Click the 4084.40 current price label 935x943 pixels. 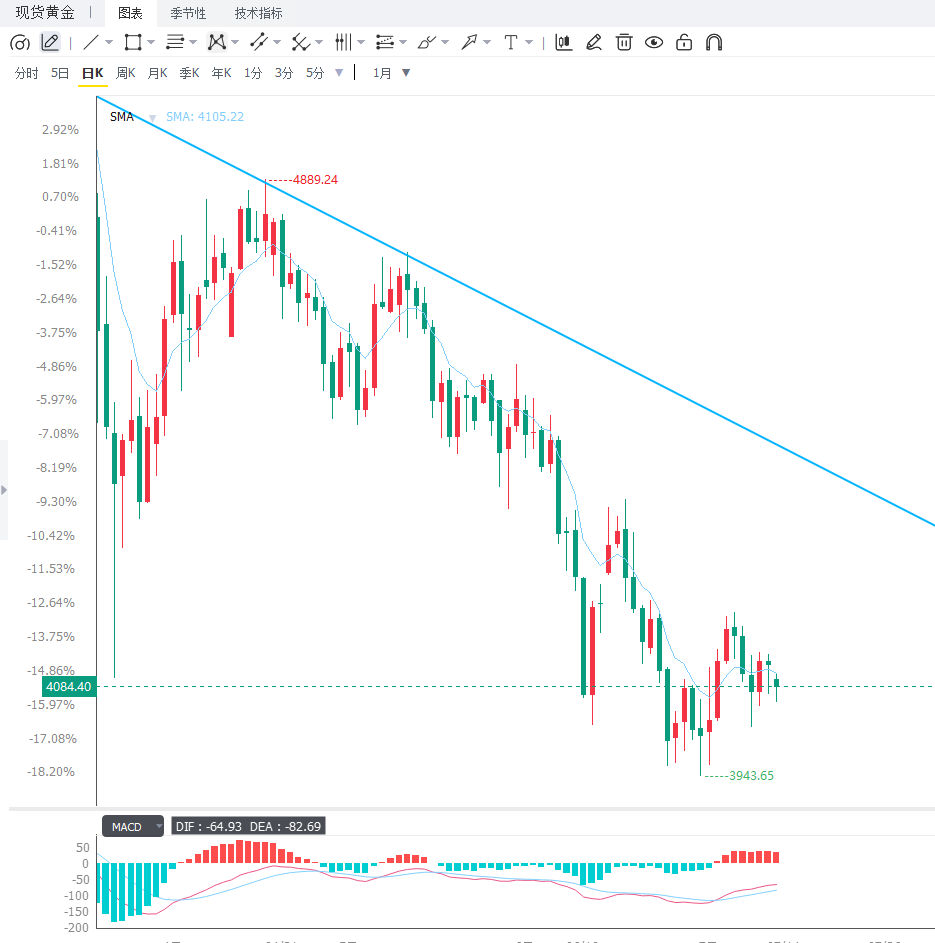[69, 686]
